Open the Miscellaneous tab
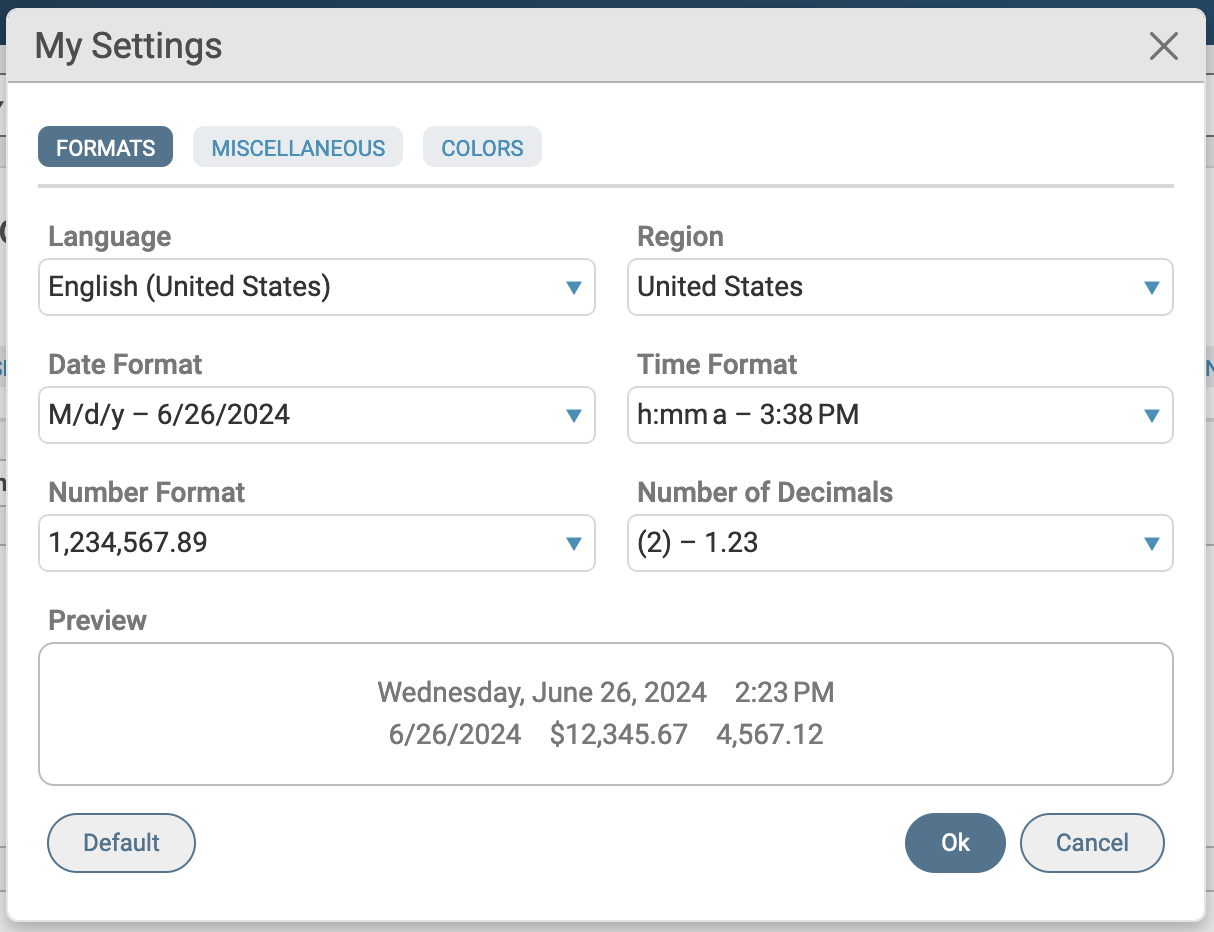Screen dimensions: 1214x932 click(298, 148)
